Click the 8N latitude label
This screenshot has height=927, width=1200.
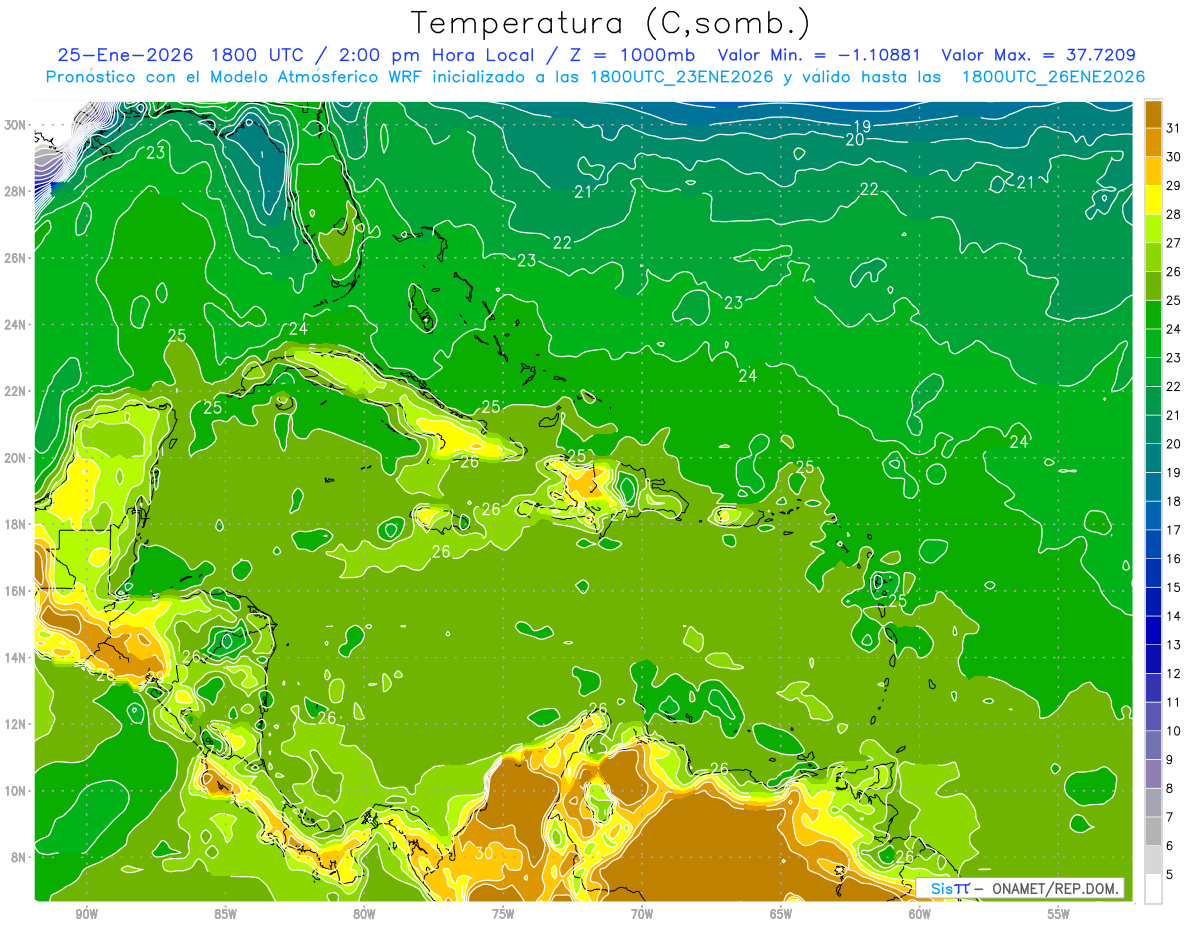tap(19, 857)
